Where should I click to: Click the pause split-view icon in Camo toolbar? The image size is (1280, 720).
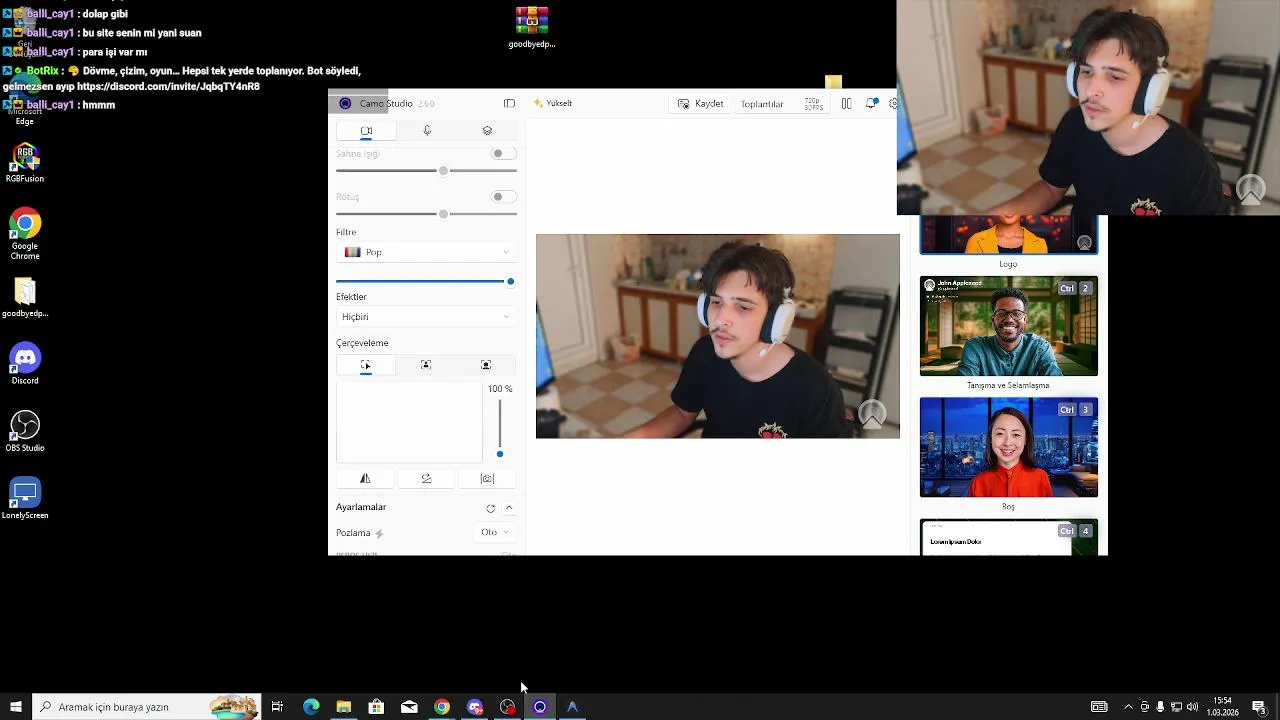[x=846, y=103]
